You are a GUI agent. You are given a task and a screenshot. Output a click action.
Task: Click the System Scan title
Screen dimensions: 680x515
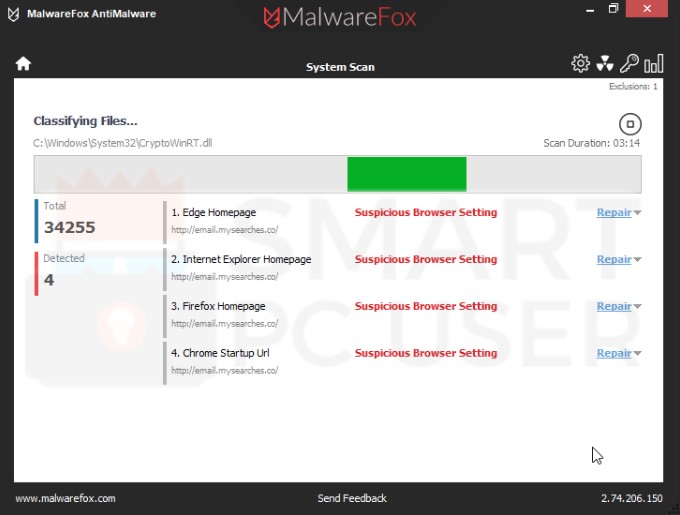coord(340,67)
